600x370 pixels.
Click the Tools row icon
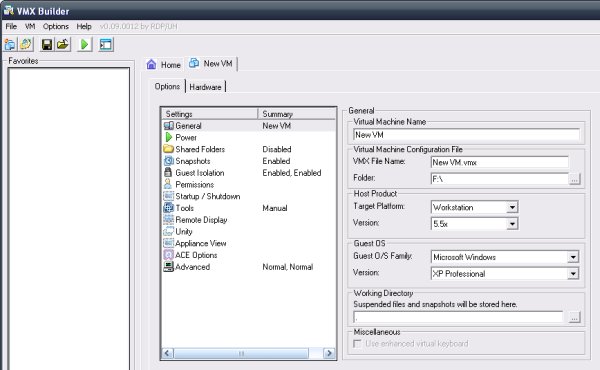click(168, 208)
